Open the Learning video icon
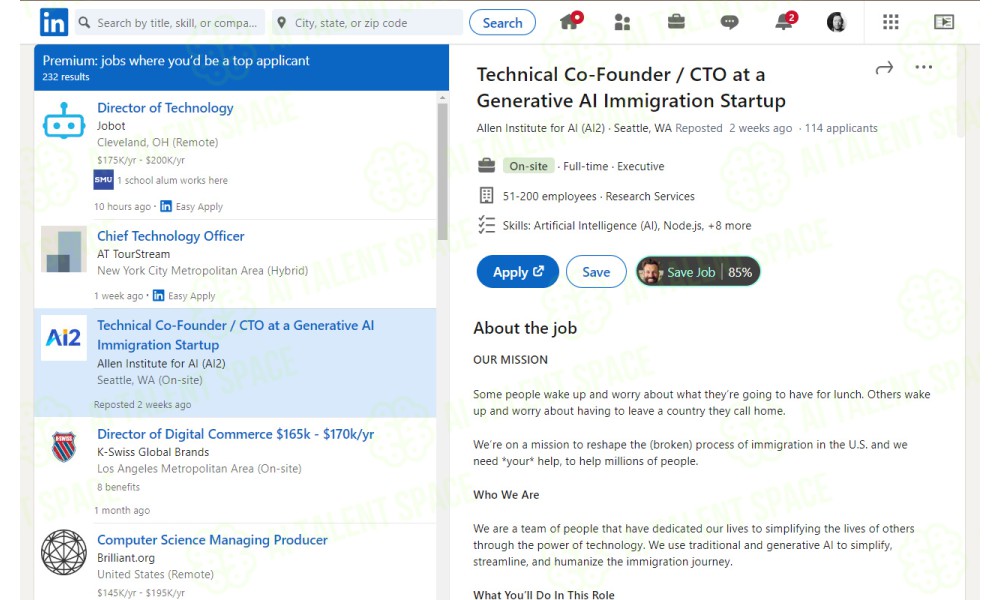Image resolution: width=1000 pixels, height=600 pixels. point(943,22)
